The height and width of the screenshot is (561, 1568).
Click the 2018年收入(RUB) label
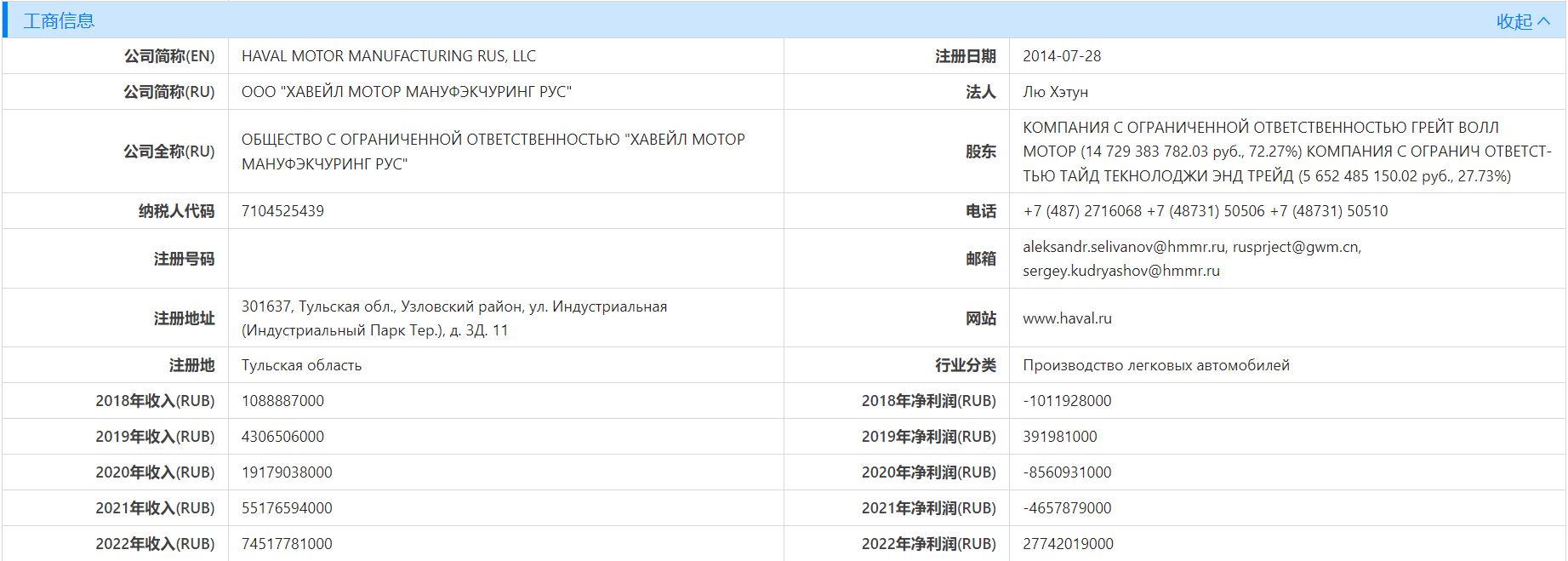point(155,401)
